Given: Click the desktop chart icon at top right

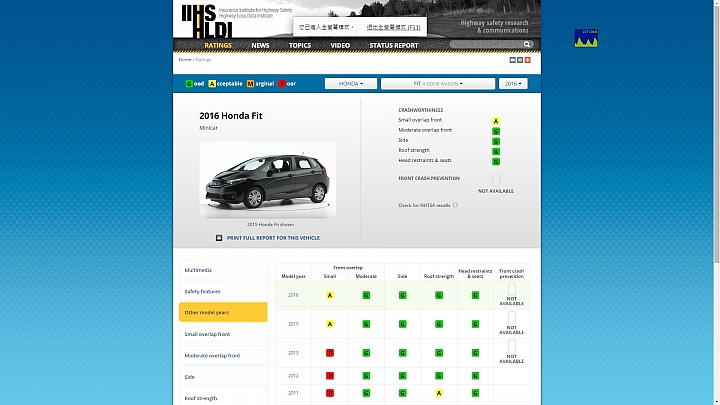Looking at the screenshot, I should pyautogui.click(x=586, y=38).
